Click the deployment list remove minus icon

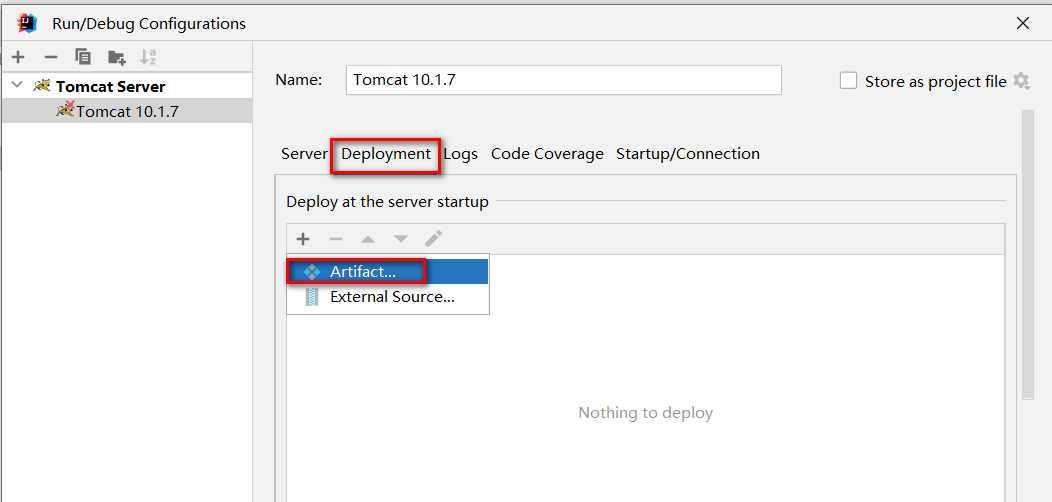336,239
